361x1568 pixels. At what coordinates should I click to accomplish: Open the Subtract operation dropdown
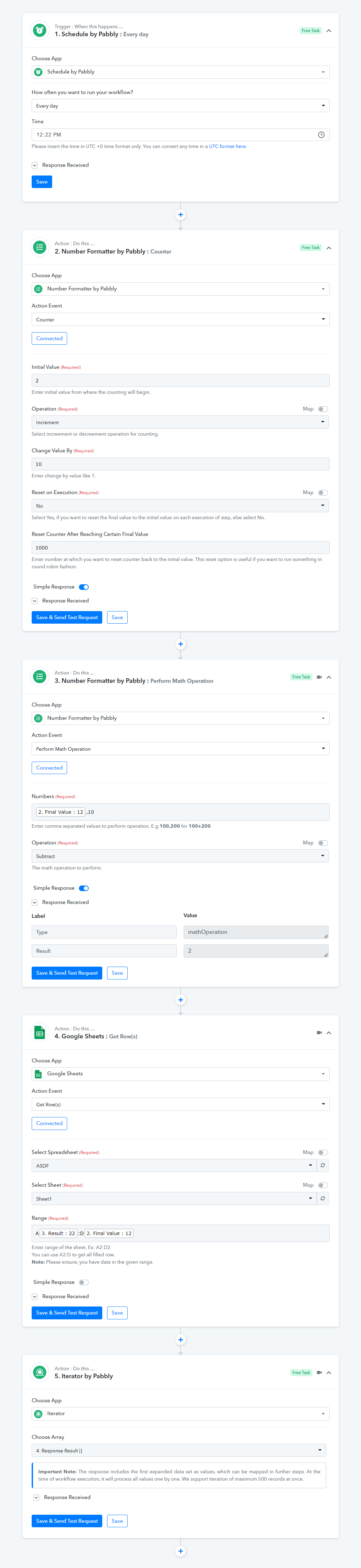click(x=180, y=856)
